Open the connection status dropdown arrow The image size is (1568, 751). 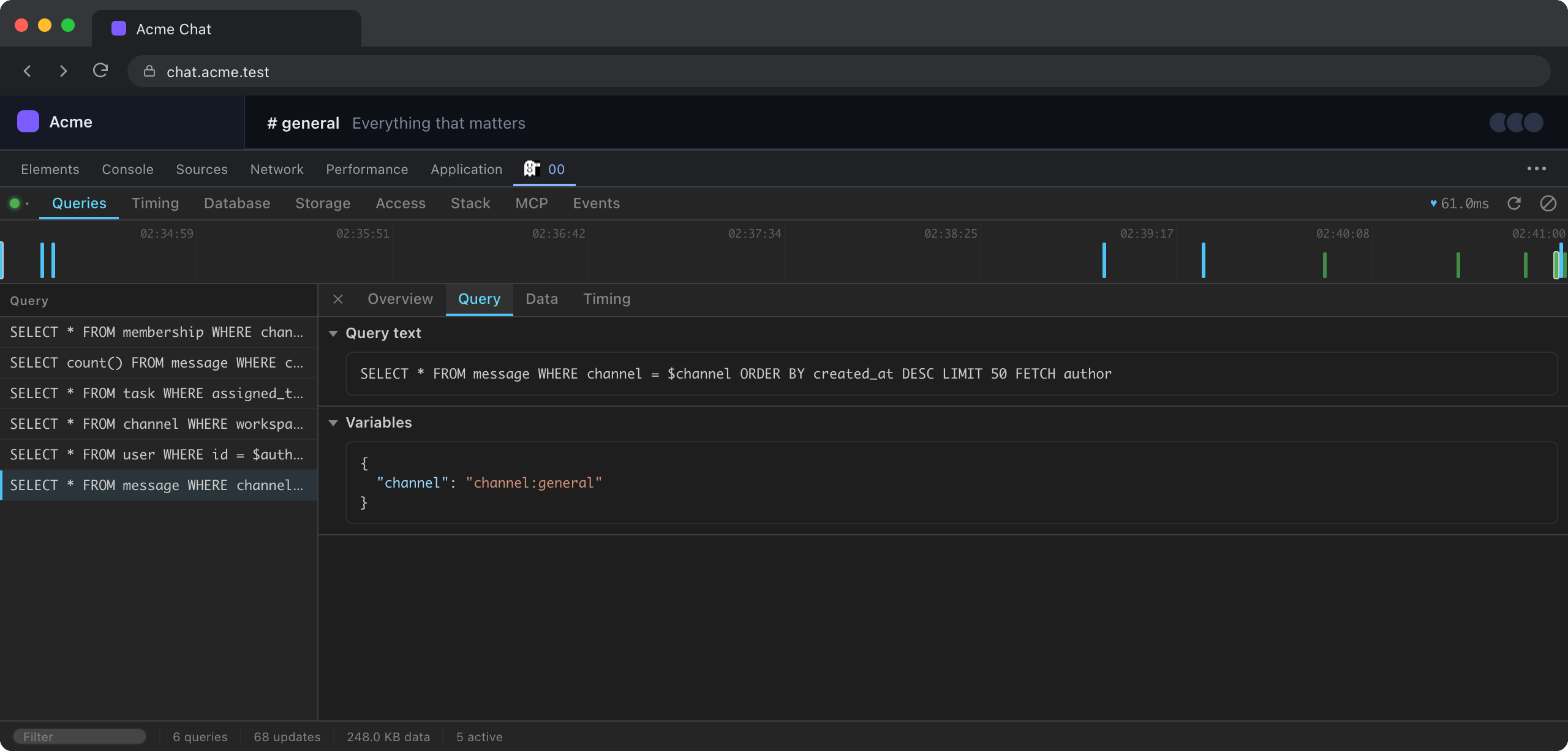click(28, 204)
